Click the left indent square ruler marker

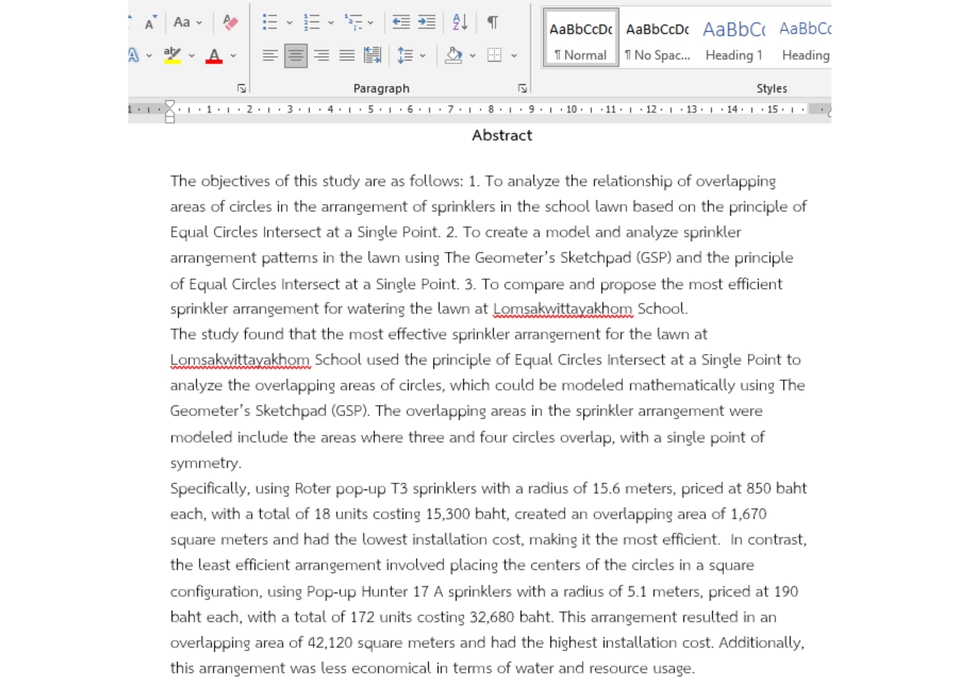click(170, 119)
